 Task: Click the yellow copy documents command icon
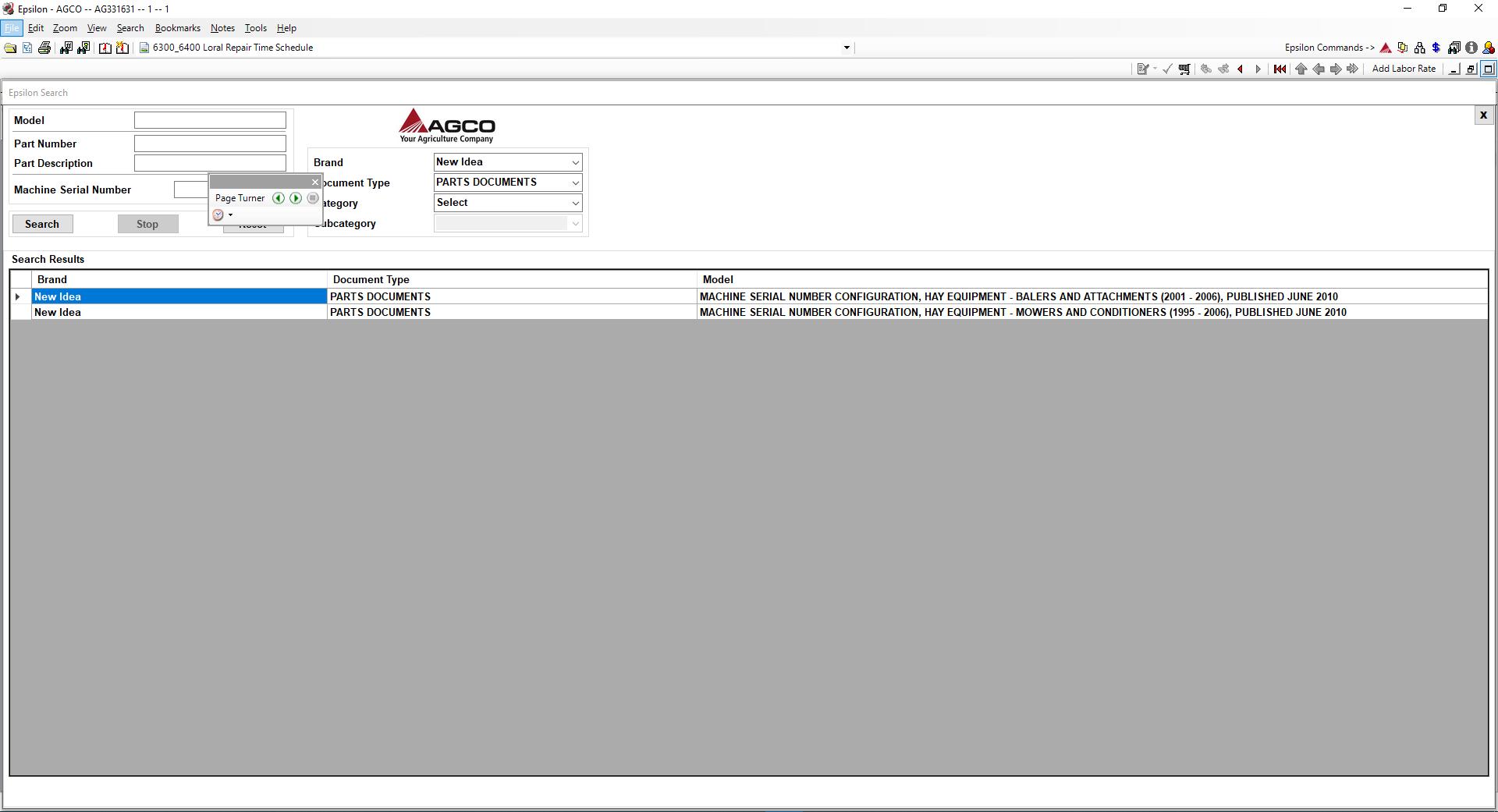click(1403, 48)
